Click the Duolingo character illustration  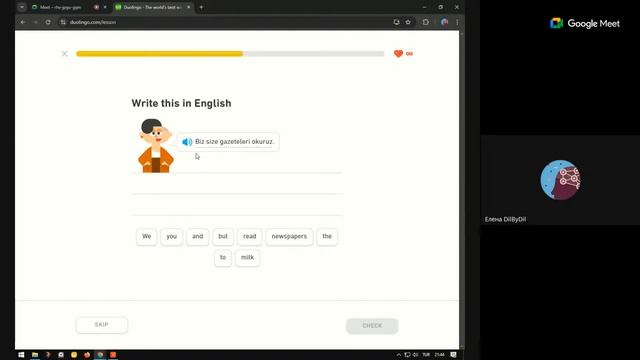click(155, 146)
